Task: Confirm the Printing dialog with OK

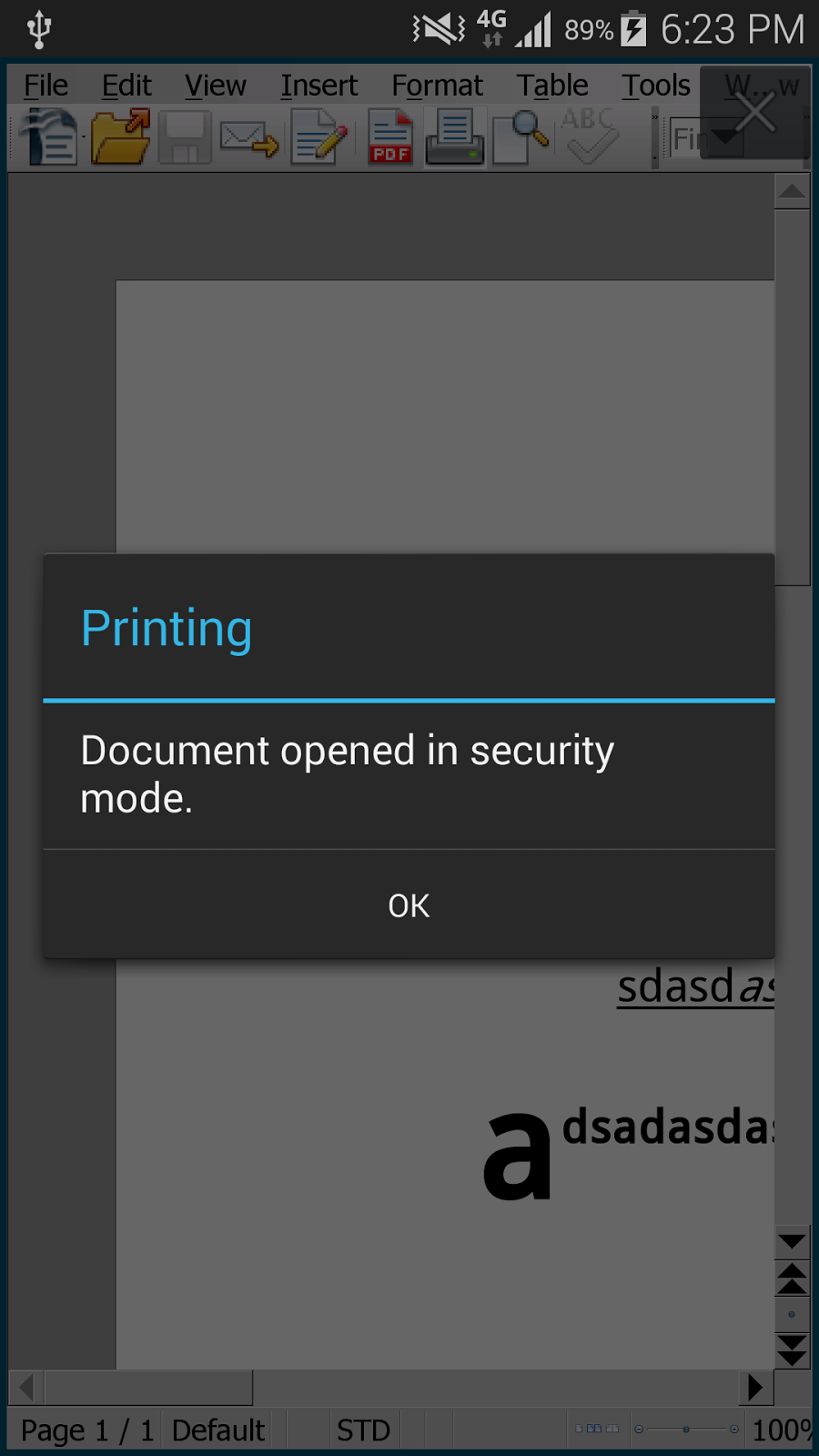Action: click(409, 905)
